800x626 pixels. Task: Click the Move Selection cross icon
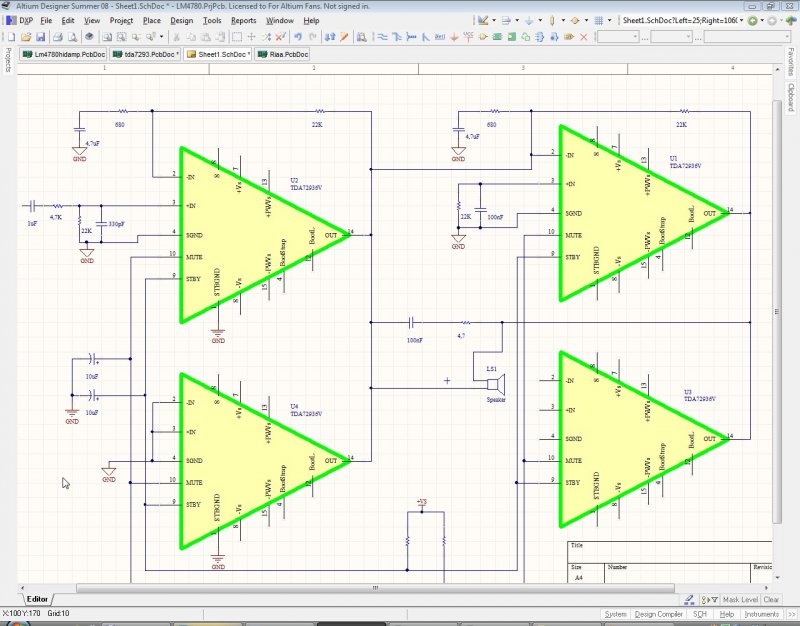(x=251, y=37)
